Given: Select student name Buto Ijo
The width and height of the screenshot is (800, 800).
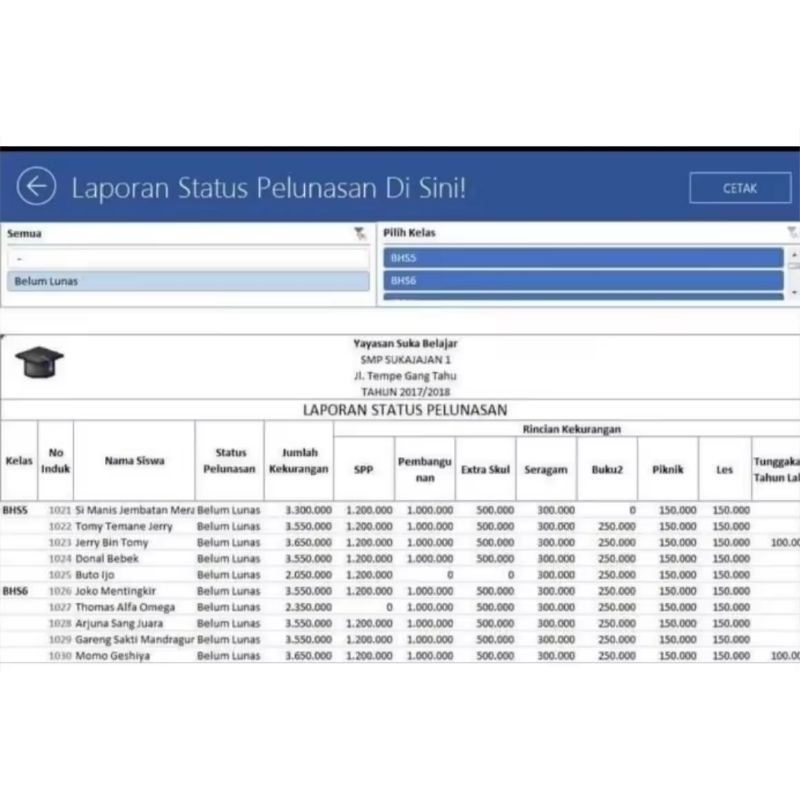Looking at the screenshot, I should click(94, 574).
